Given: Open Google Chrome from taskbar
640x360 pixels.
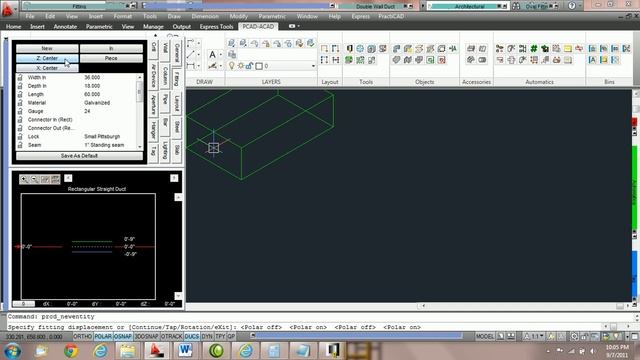Looking at the screenshot, I should tap(71, 351).
